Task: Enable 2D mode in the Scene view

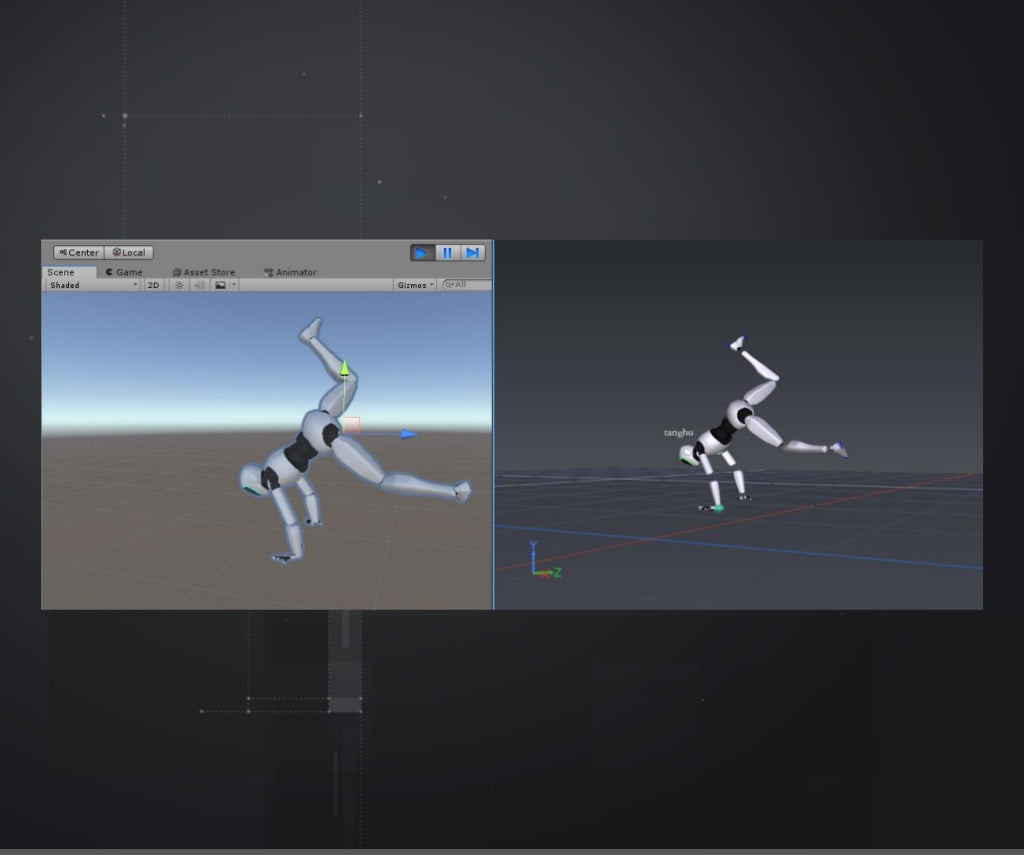Action: point(153,284)
